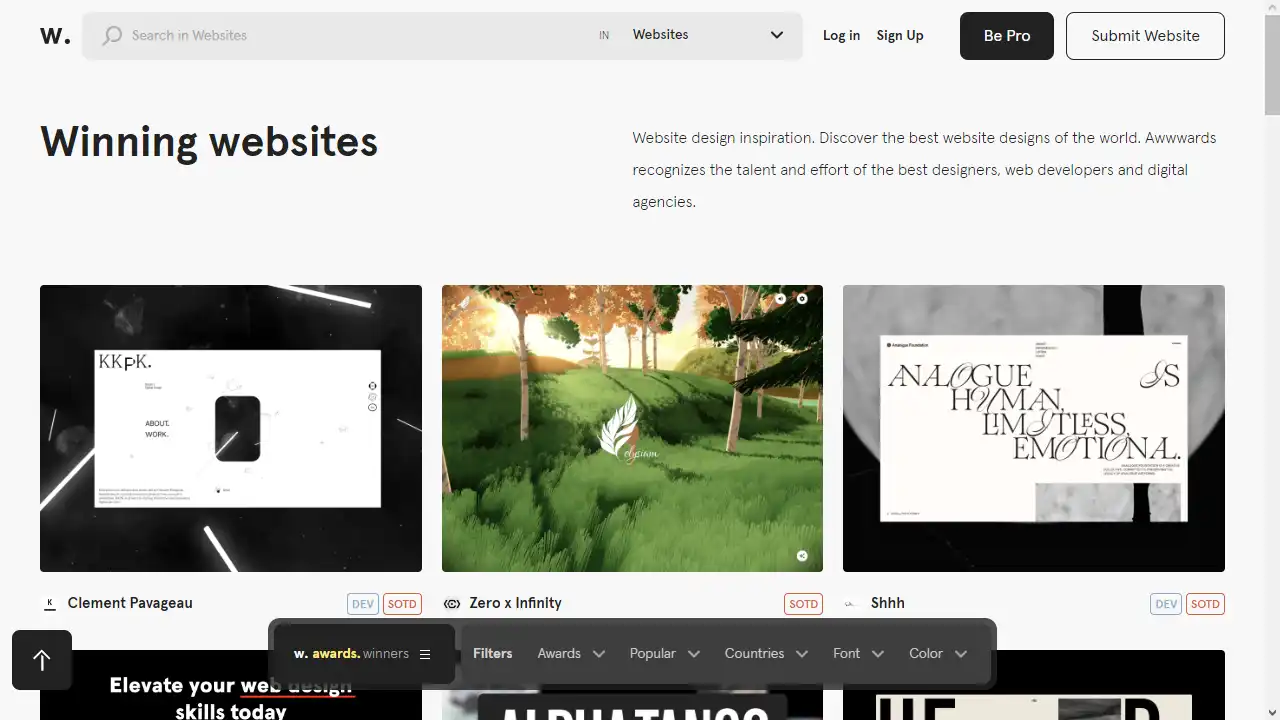Screen dimensions: 1280x720
Task: Open the Shhh creator's avatar
Action: pyautogui.click(x=851, y=603)
